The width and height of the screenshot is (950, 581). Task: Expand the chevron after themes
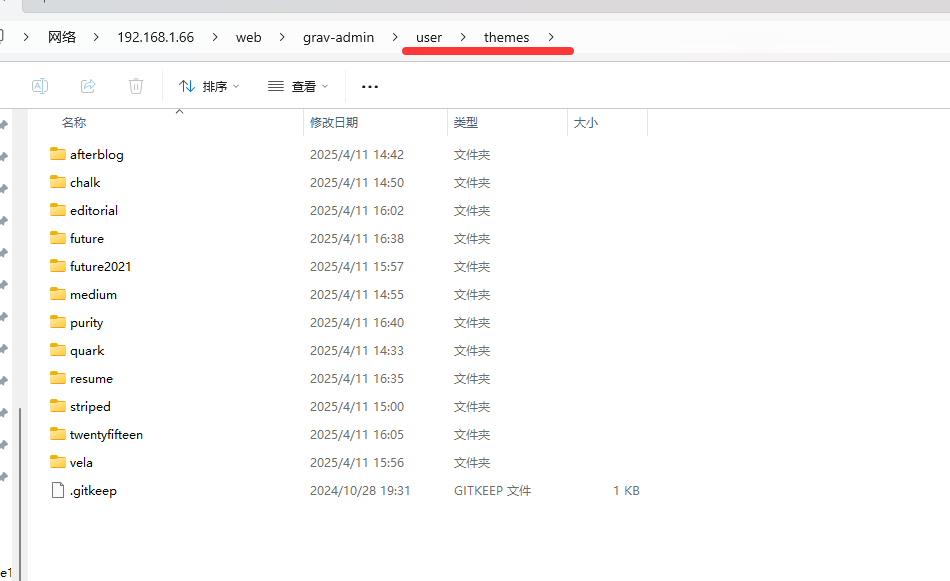pos(551,37)
